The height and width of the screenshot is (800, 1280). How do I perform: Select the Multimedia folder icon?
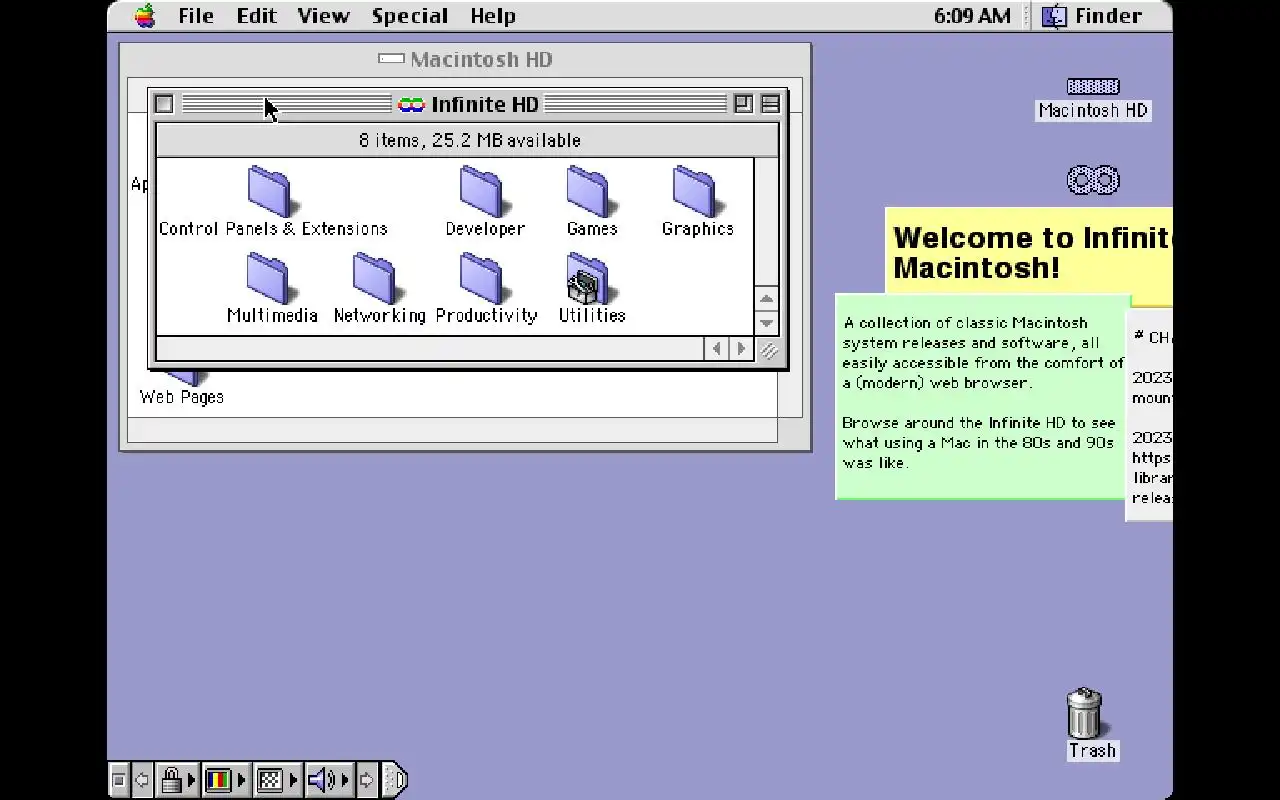click(x=269, y=277)
